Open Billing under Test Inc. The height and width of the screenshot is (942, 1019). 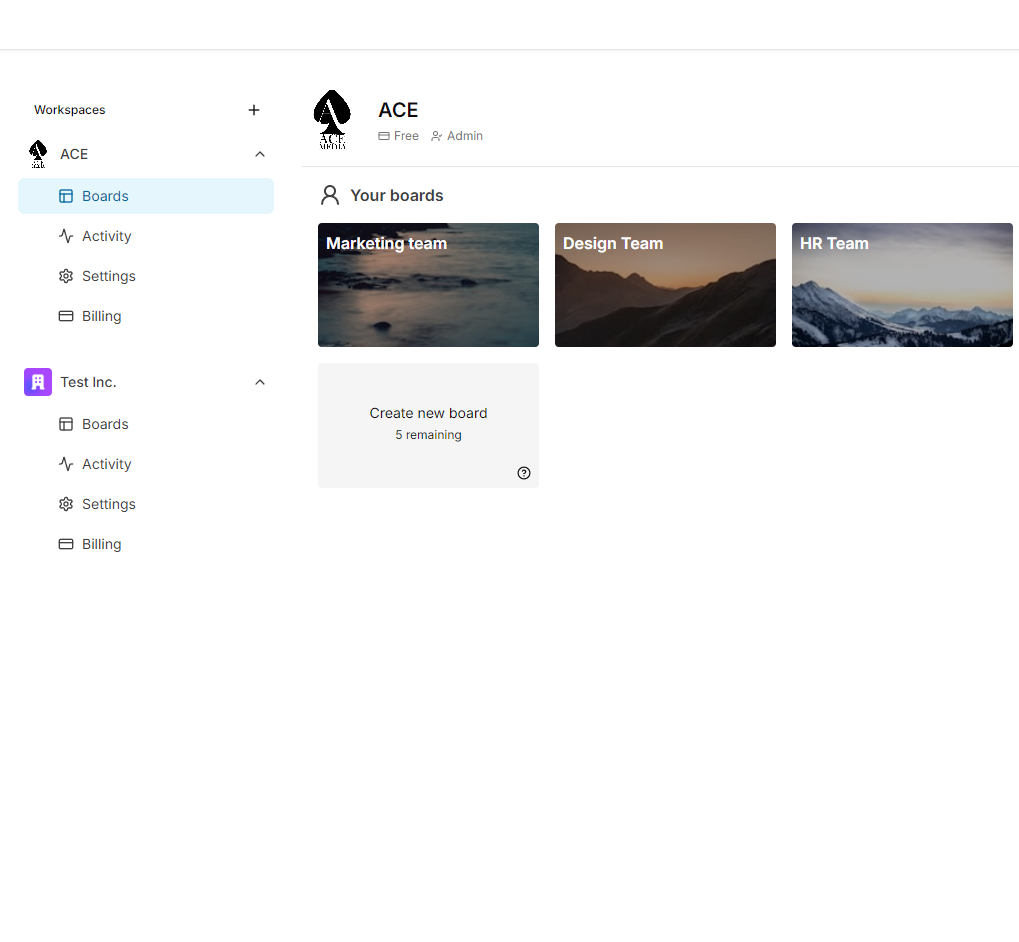[x=146, y=544]
